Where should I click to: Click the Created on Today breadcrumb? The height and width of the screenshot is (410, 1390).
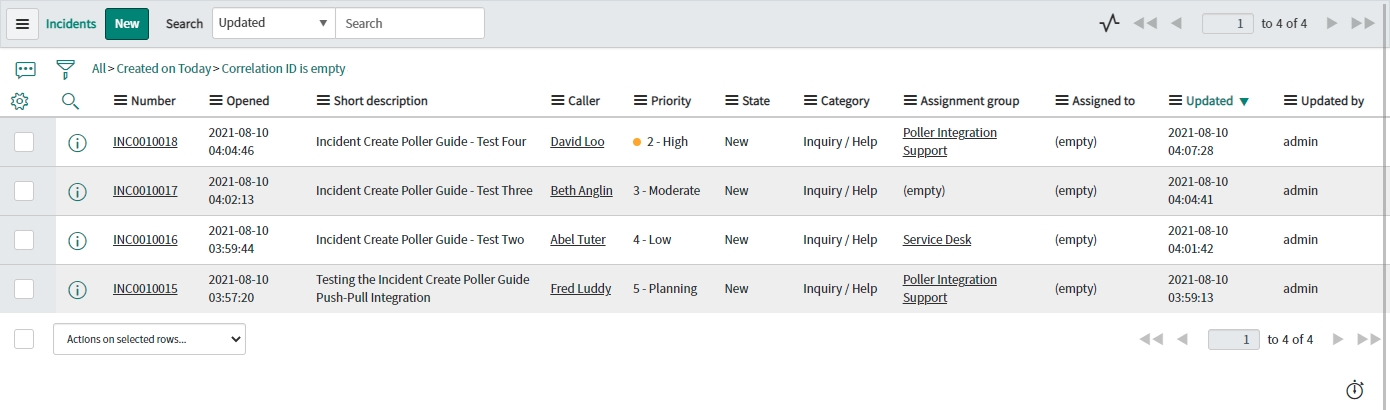point(164,69)
